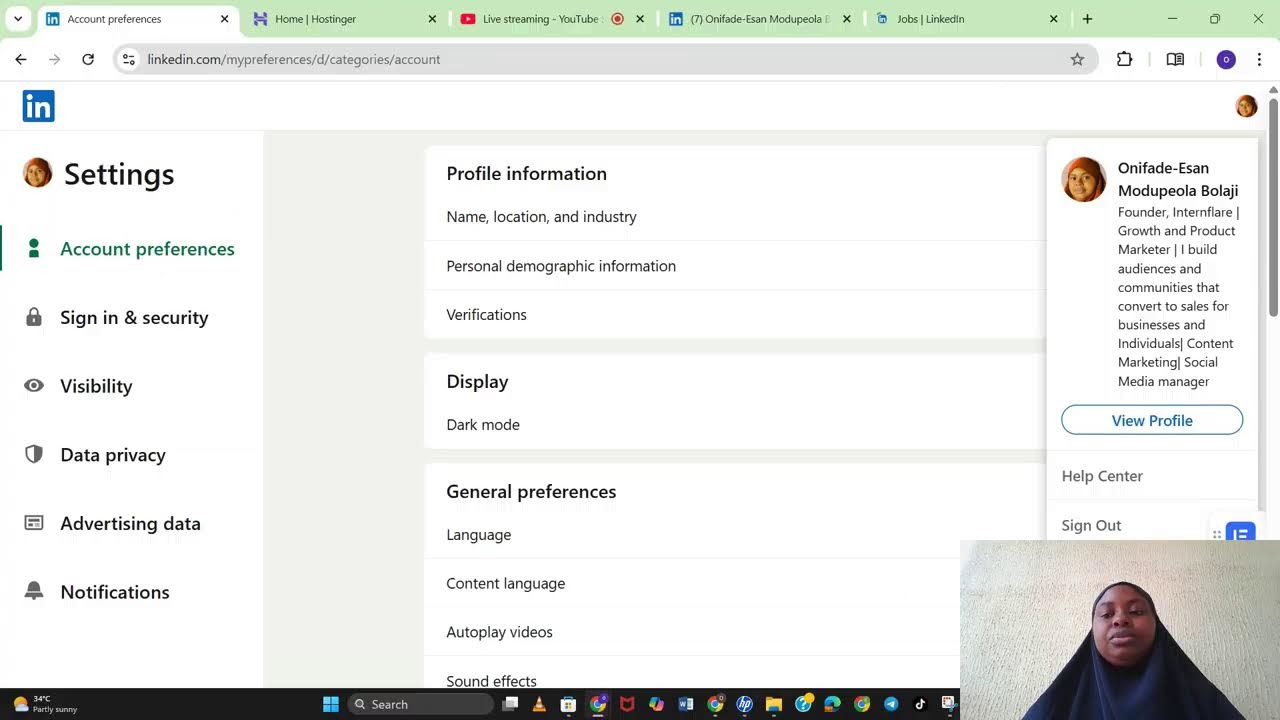Close the Home | Hostinger tab
The height and width of the screenshot is (720, 1280).
coord(432,18)
